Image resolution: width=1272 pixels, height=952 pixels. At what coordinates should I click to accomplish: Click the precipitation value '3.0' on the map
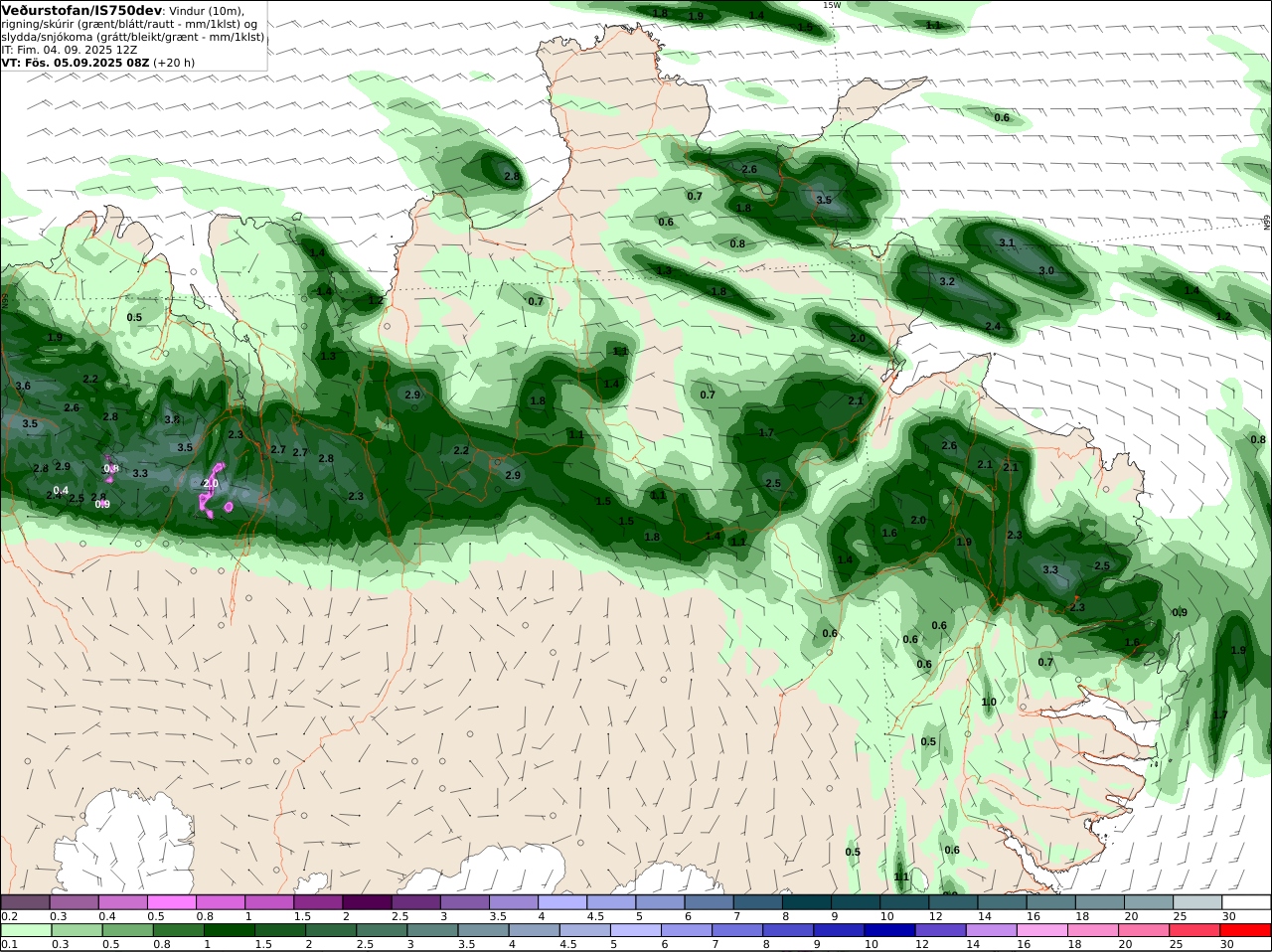(1046, 270)
